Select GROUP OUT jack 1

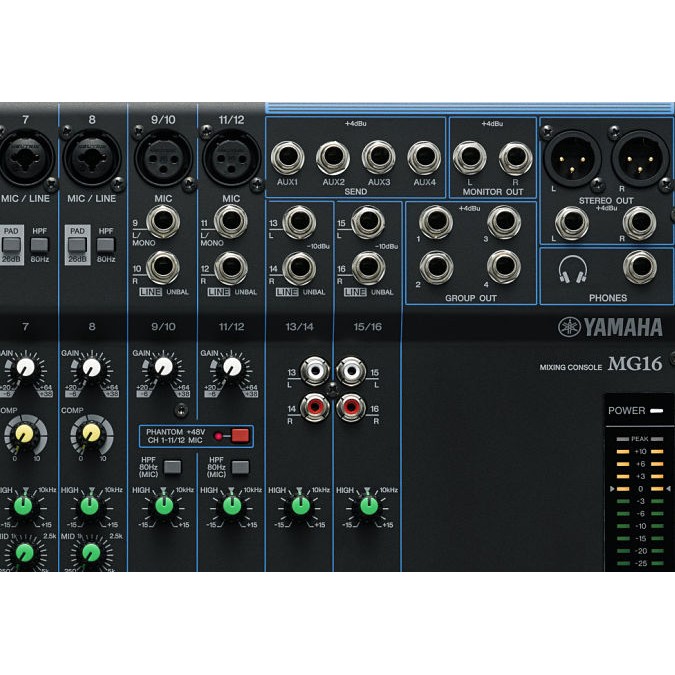(x=436, y=222)
